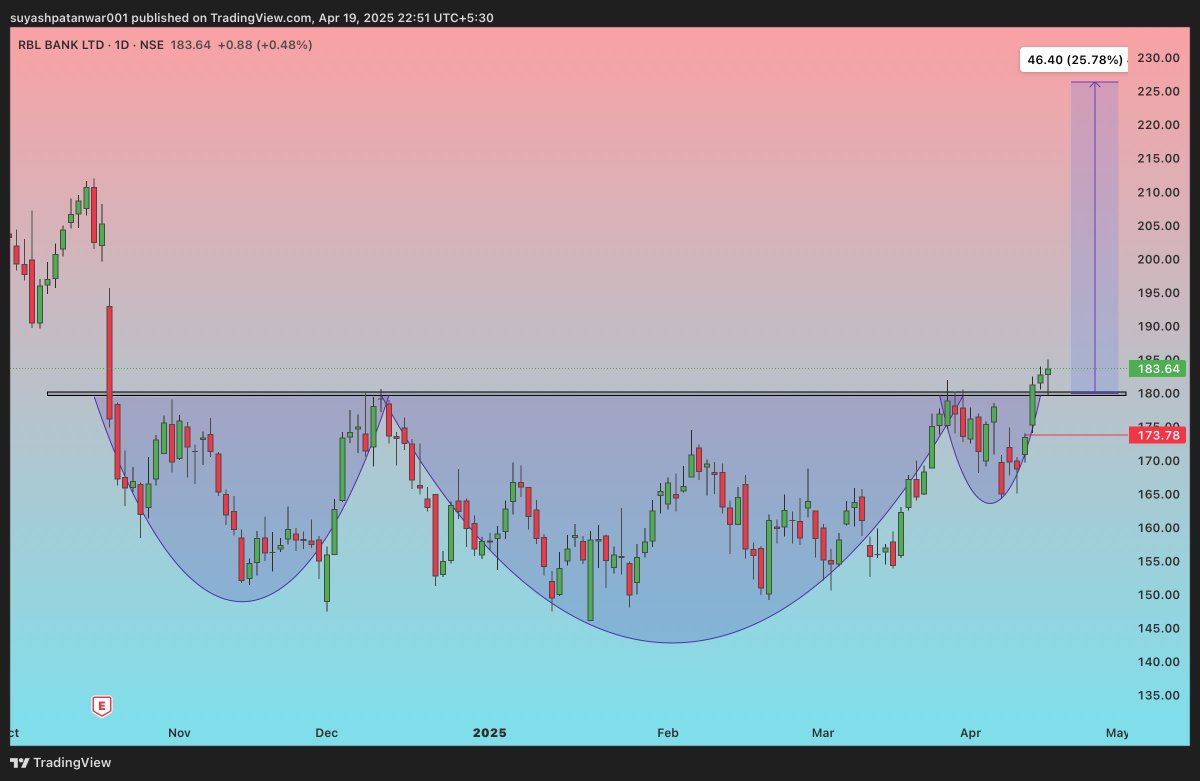Click the 230.00 price axis label
1200x781 pixels.
tap(1157, 58)
